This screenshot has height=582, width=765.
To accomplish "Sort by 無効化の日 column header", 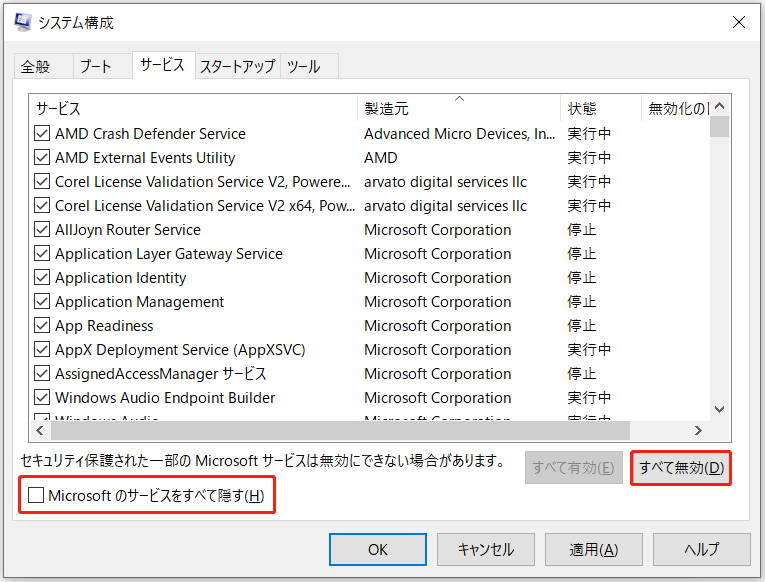I will (675, 108).
